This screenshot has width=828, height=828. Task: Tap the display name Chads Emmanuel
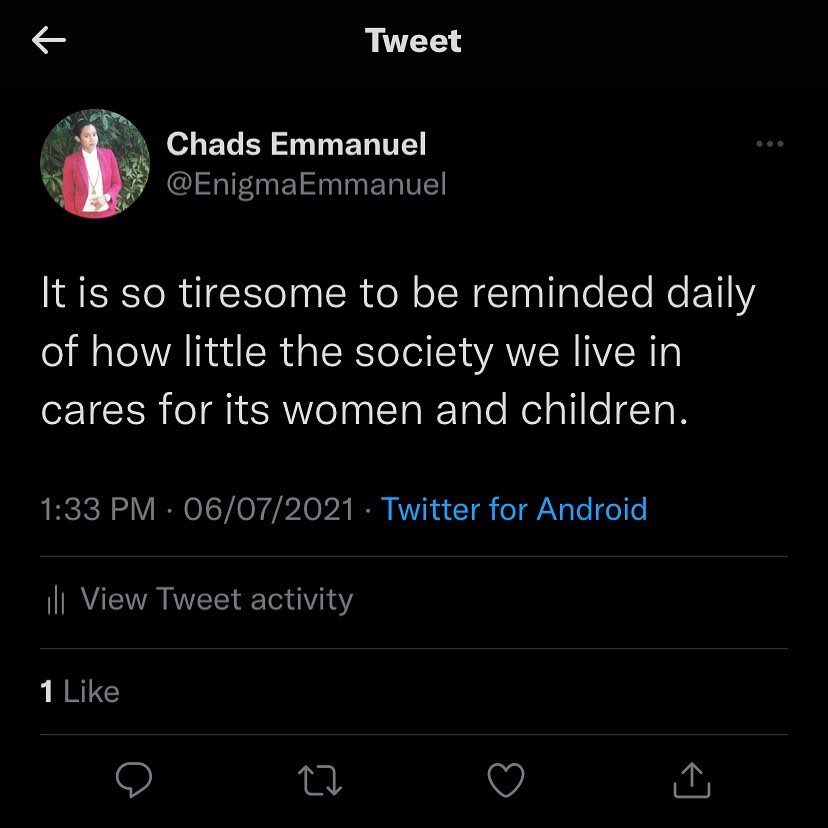point(296,144)
